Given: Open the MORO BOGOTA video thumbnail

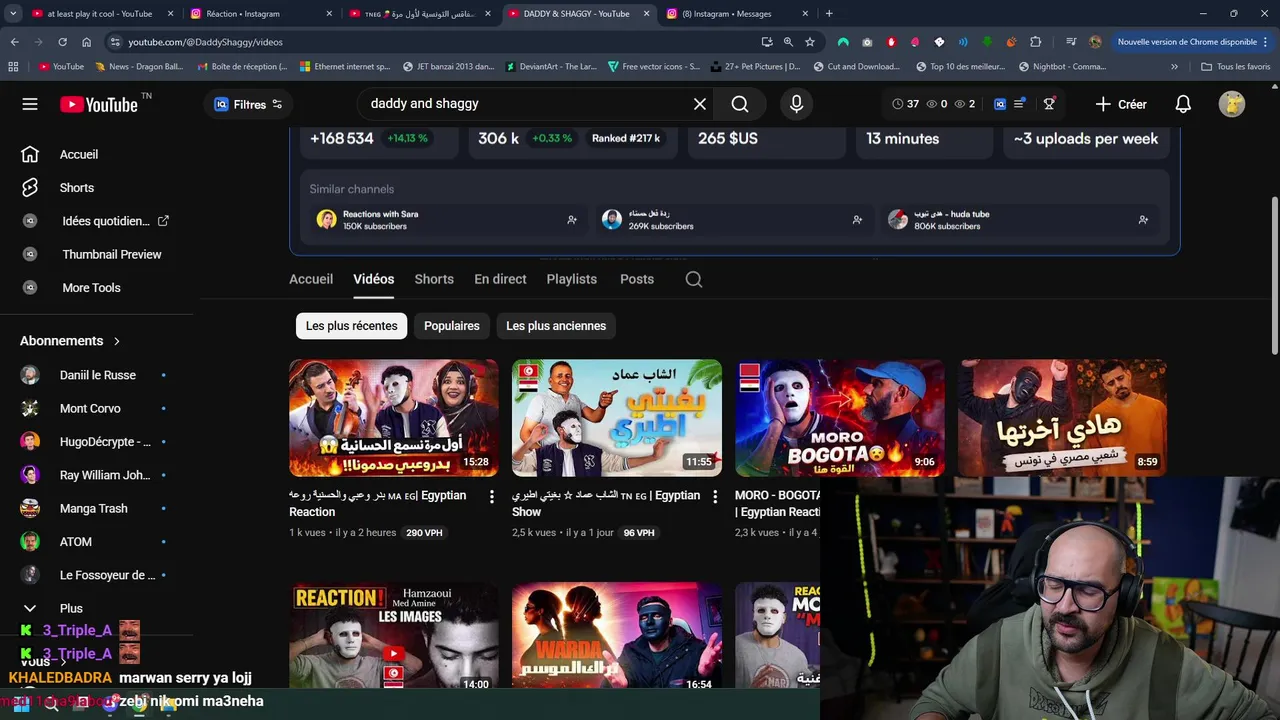Looking at the screenshot, I should 840,418.
